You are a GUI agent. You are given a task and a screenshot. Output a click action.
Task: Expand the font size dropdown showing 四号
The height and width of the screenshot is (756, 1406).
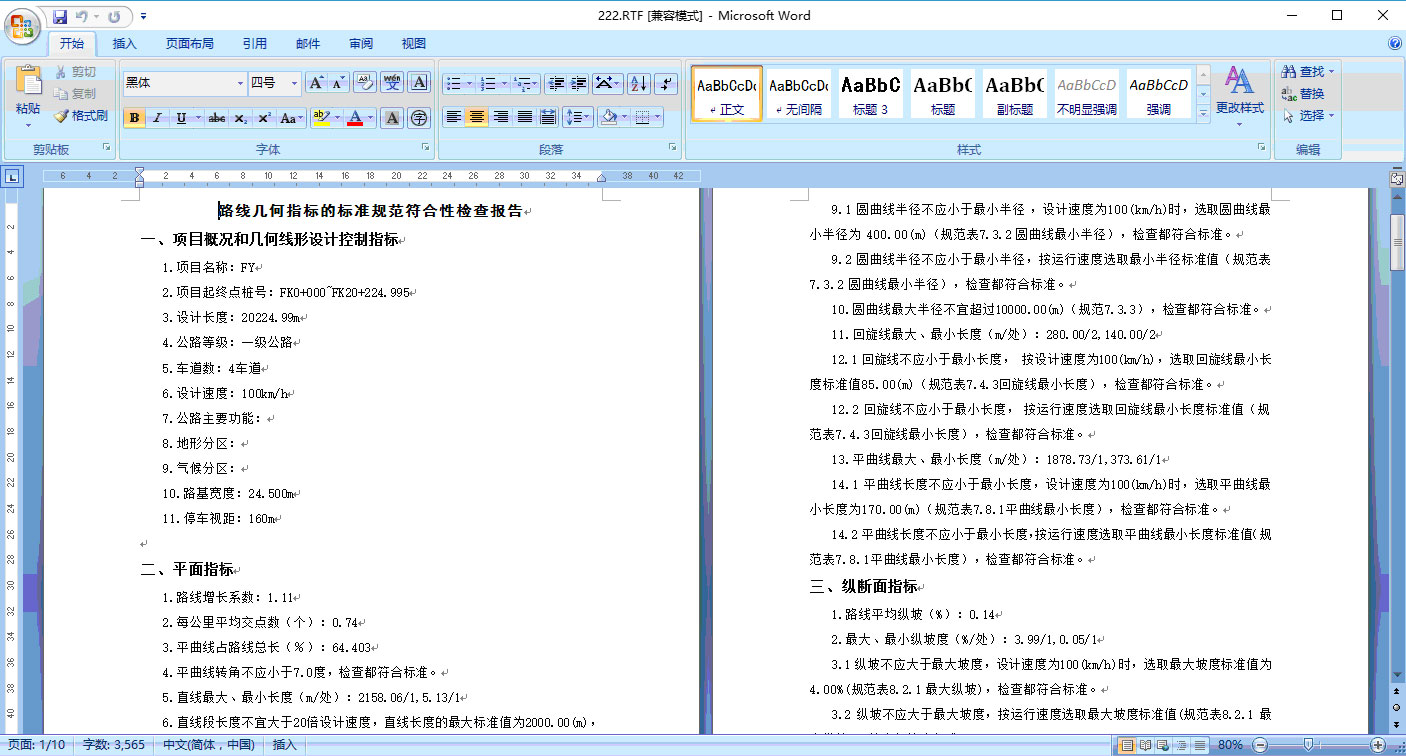pos(294,83)
